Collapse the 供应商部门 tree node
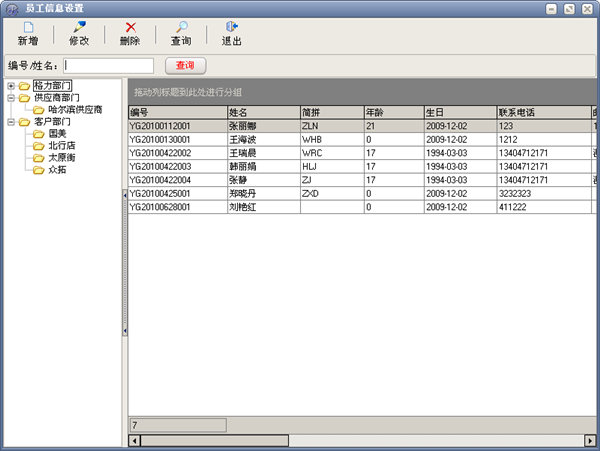The width and height of the screenshot is (600, 451). coord(10,97)
